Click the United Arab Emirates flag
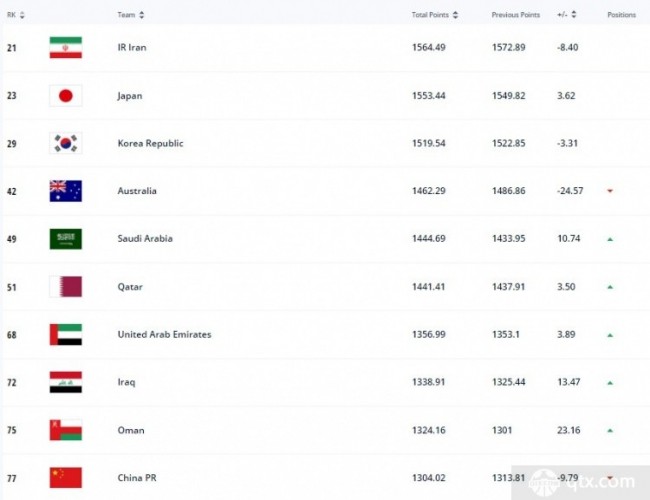650x500 pixels. (66, 334)
